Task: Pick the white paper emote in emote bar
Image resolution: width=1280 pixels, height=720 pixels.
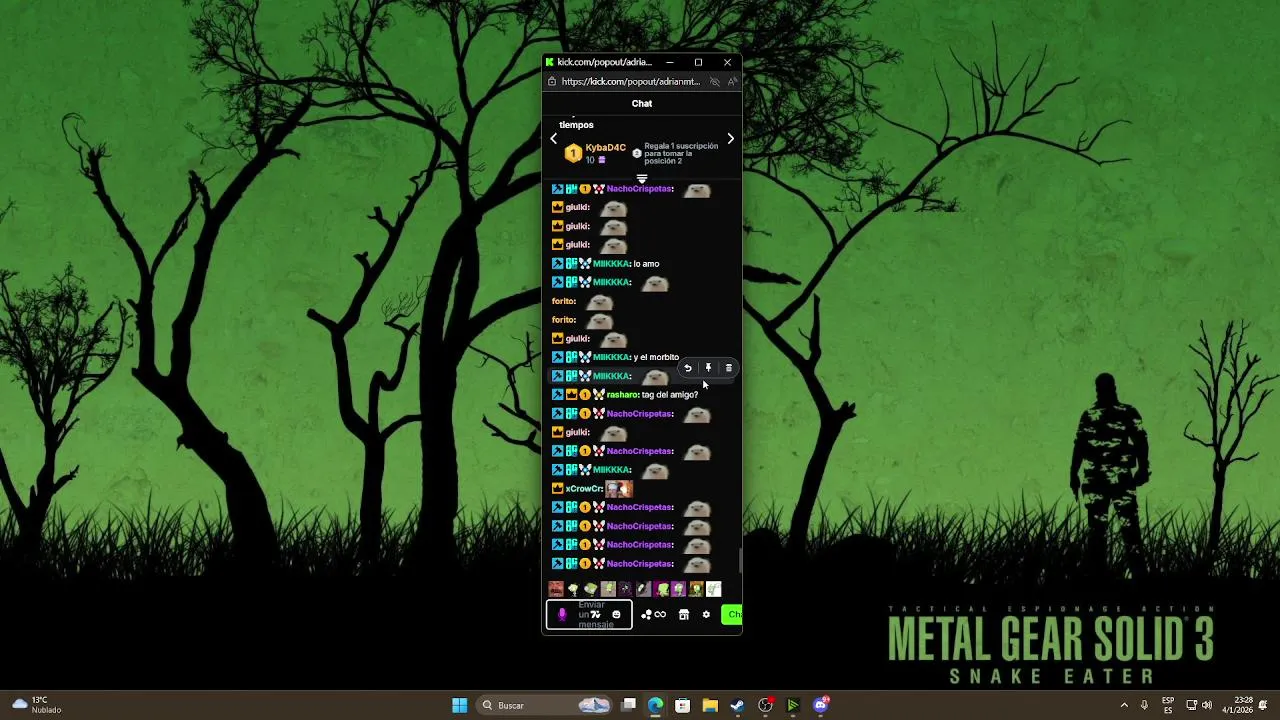Action: 714,589
